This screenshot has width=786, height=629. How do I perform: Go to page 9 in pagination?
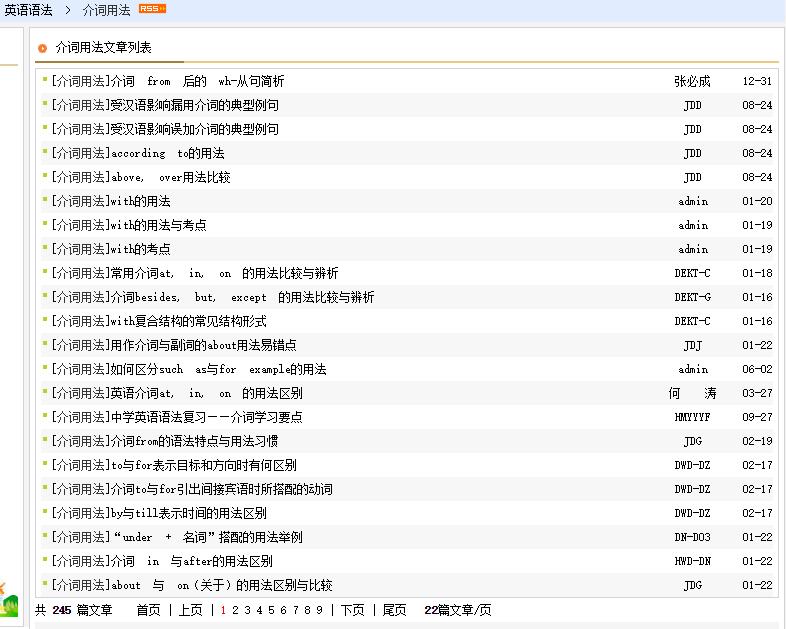point(320,610)
